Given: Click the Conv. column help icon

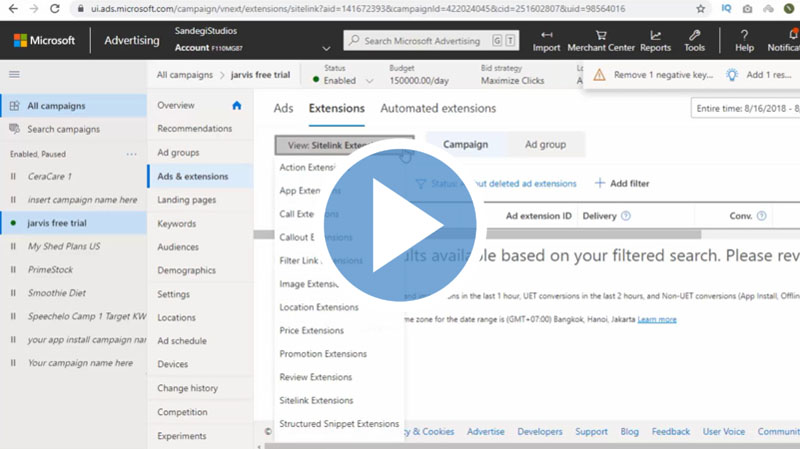Looking at the screenshot, I should click(761, 216).
